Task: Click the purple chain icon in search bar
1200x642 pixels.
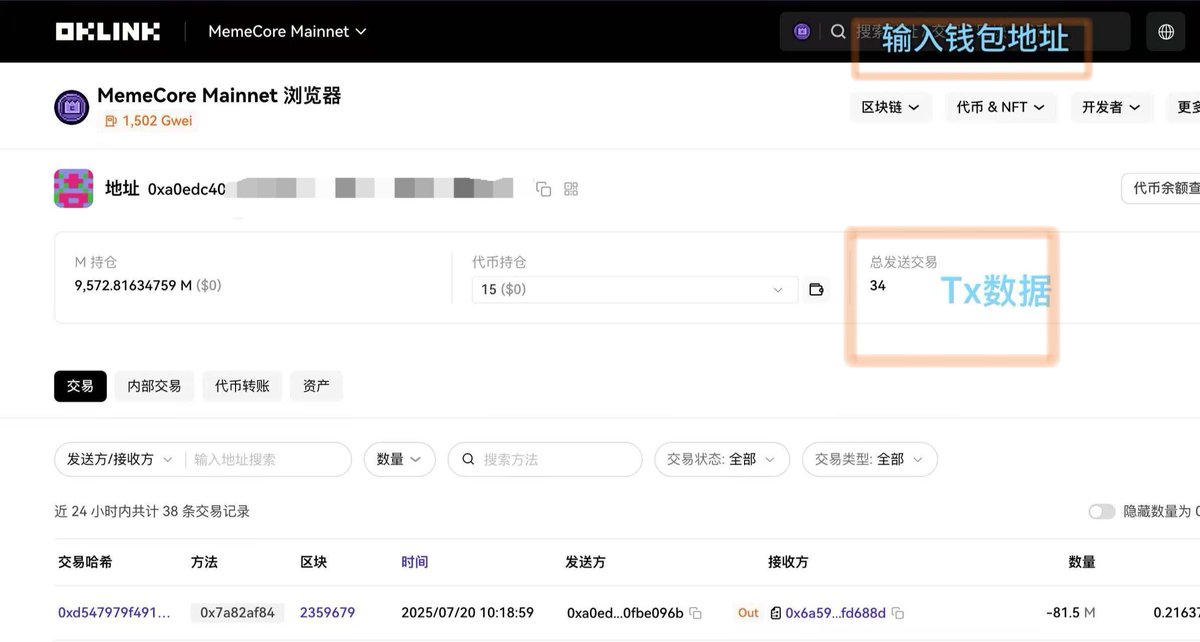Action: [802, 31]
